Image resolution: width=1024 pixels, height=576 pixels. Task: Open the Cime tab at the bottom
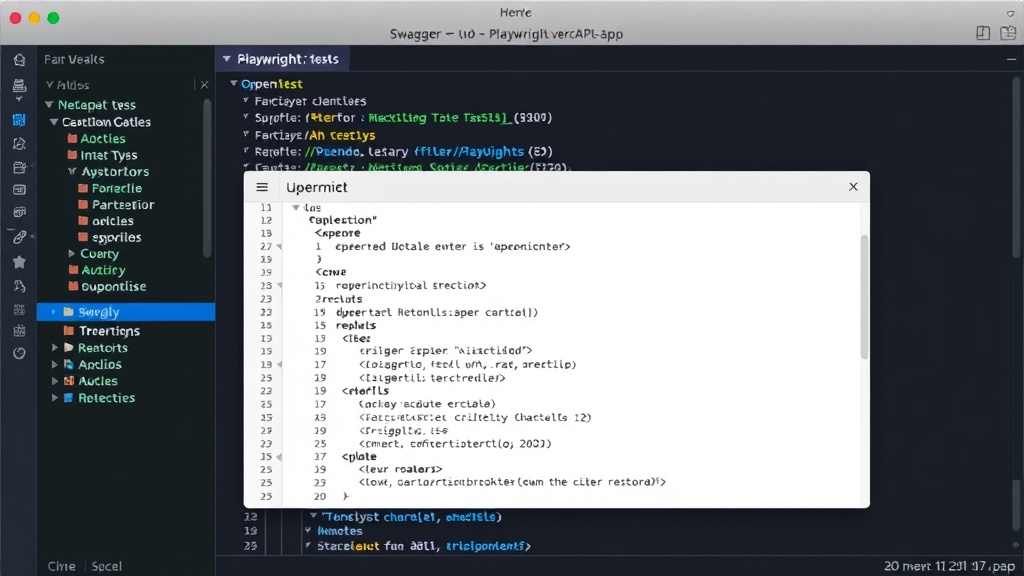[x=61, y=566]
